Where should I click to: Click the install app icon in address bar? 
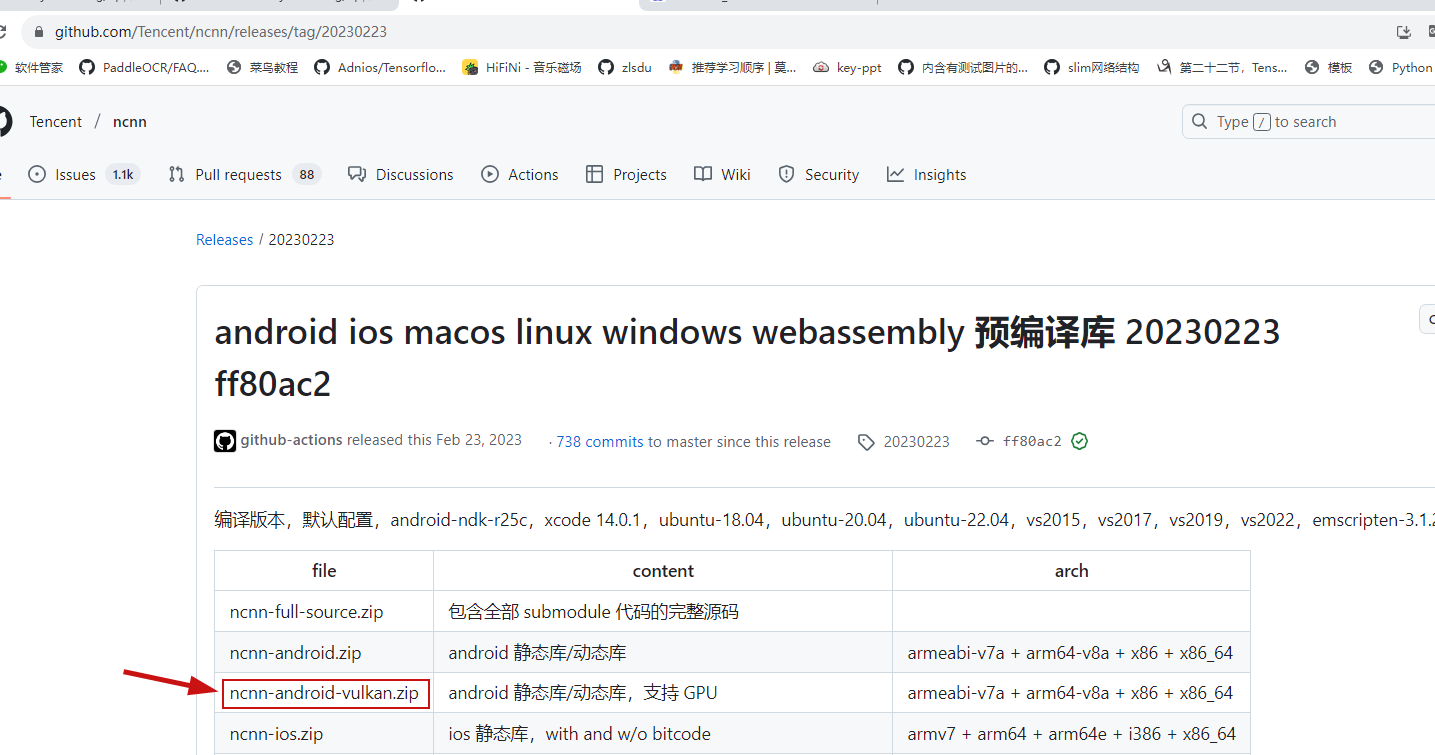coord(1404,32)
